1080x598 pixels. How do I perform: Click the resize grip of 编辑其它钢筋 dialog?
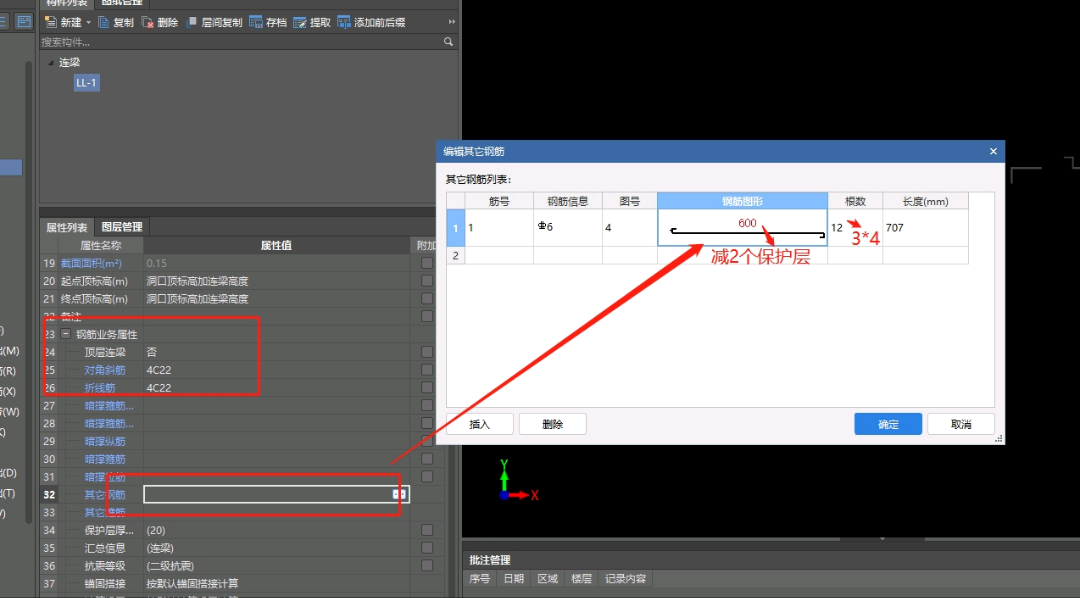(999, 438)
